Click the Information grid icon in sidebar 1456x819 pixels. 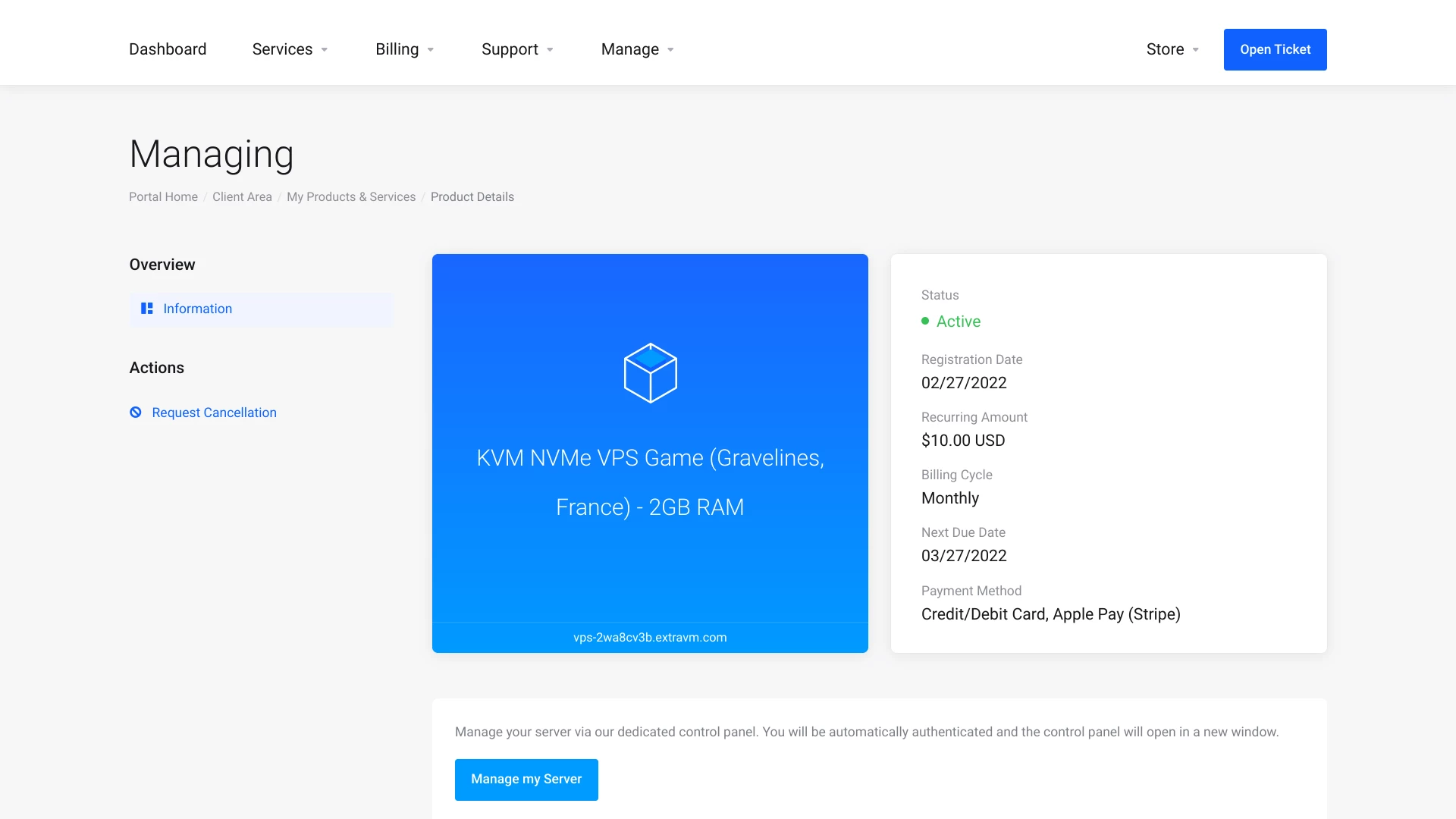[147, 309]
